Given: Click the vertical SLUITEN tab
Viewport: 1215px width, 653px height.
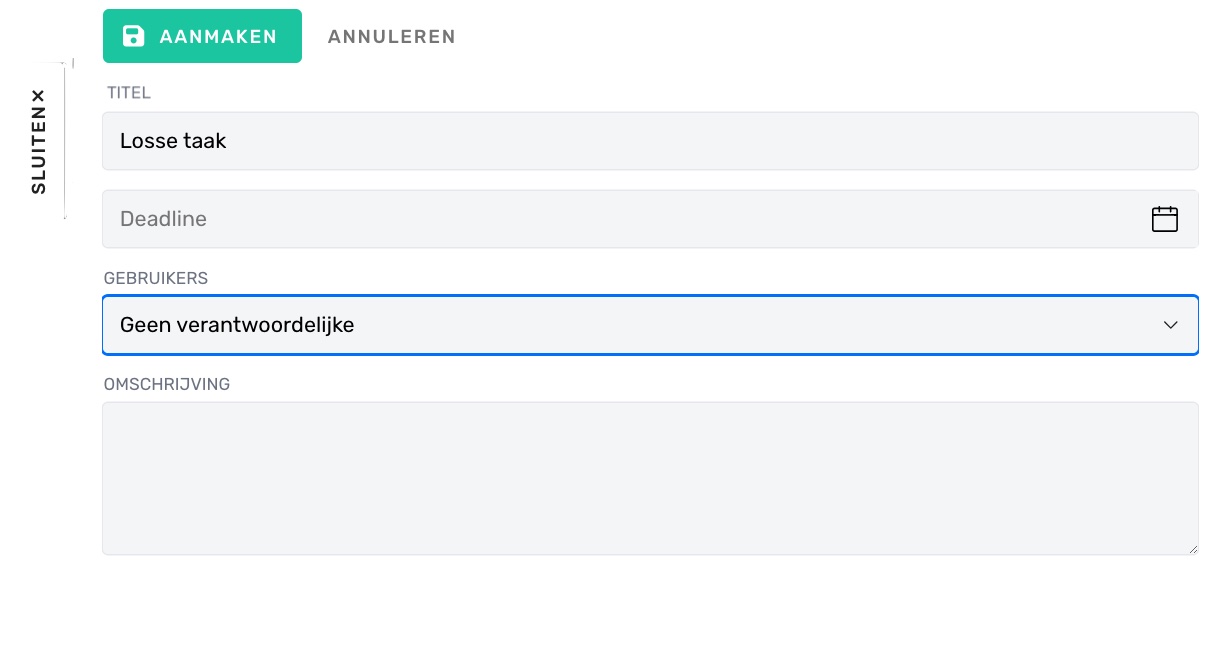Looking at the screenshot, I should click(x=38, y=141).
